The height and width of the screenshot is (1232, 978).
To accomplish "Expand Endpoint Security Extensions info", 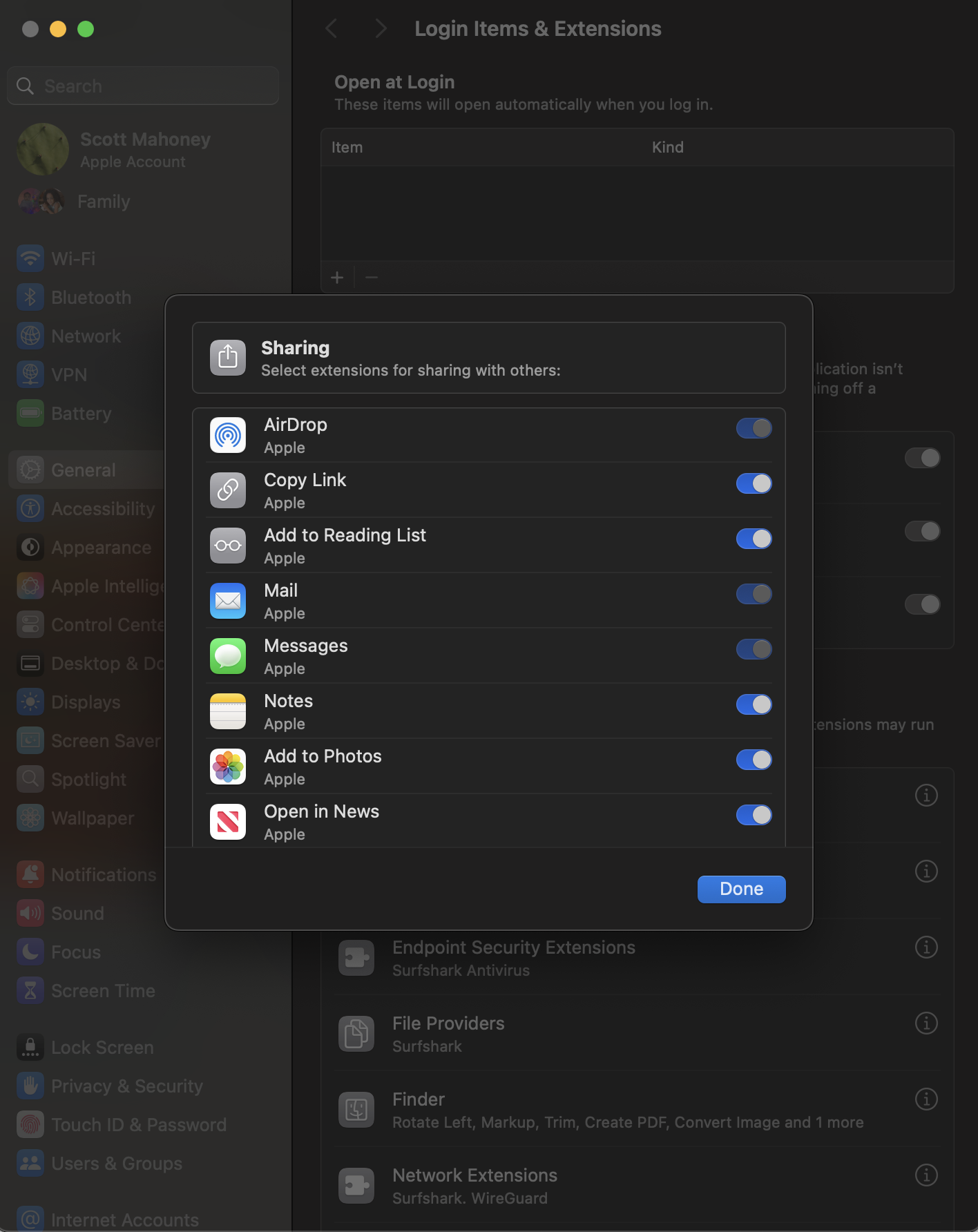I will 926,947.
